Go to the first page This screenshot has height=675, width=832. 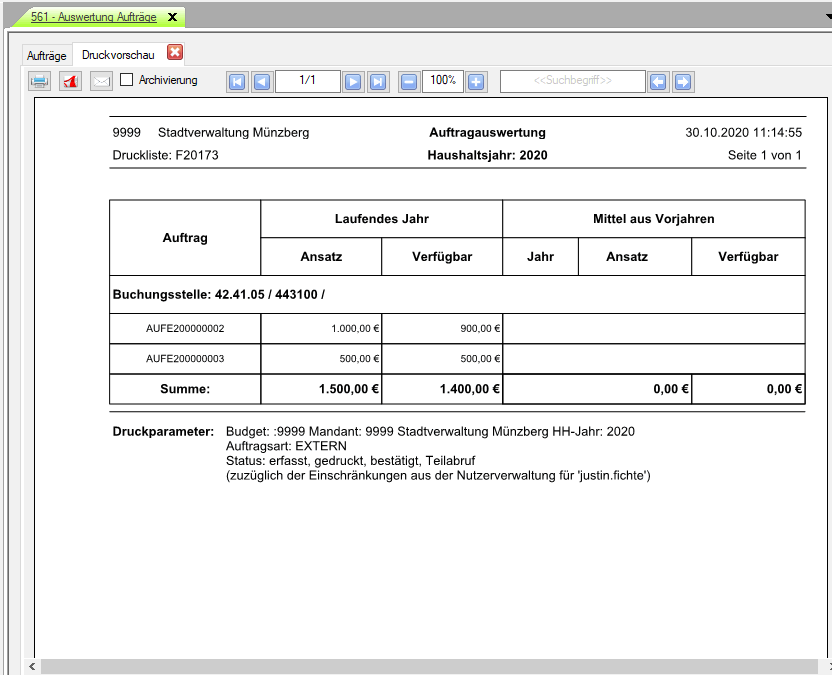coord(237,81)
